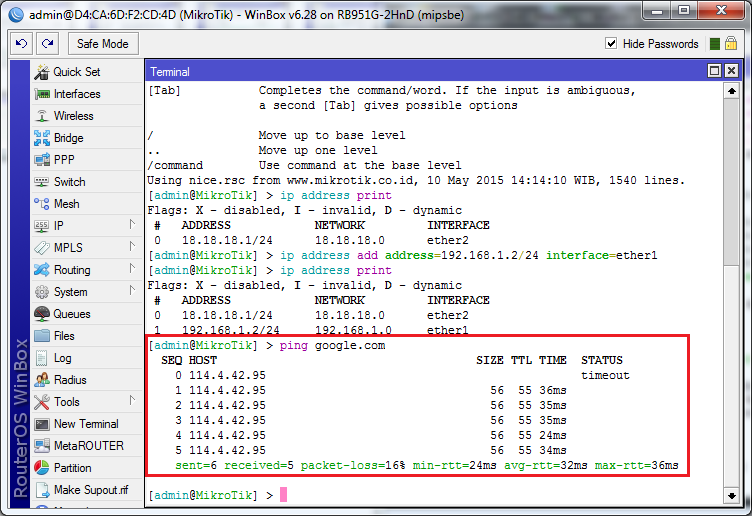Click the terminal prompt cursor

tap(283, 494)
